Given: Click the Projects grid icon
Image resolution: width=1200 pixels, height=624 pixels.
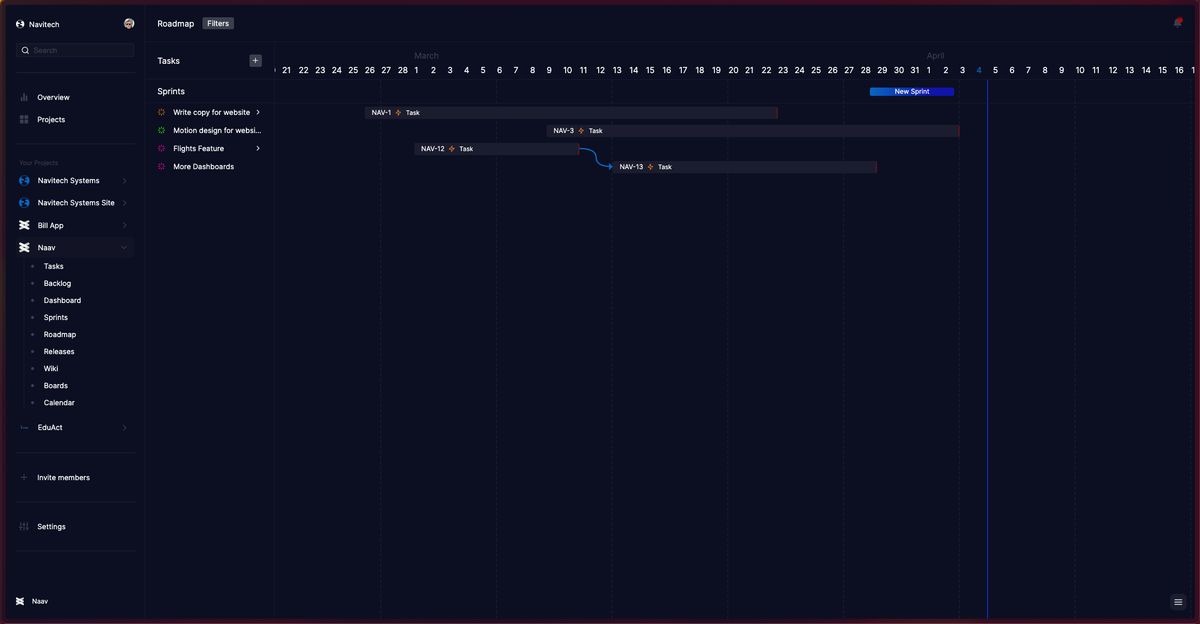Looking at the screenshot, I should coord(24,120).
